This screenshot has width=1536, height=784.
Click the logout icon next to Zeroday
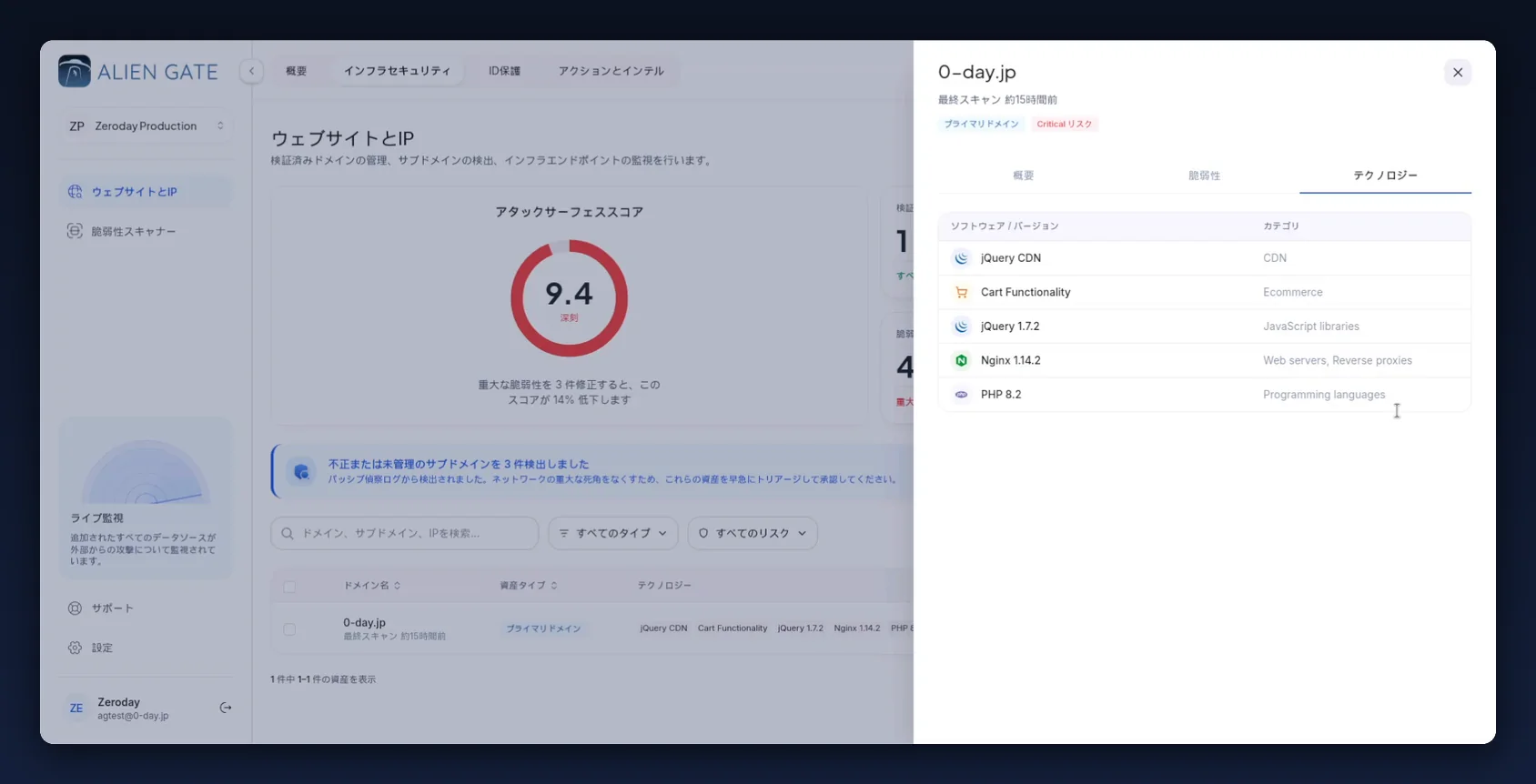pos(226,708)
